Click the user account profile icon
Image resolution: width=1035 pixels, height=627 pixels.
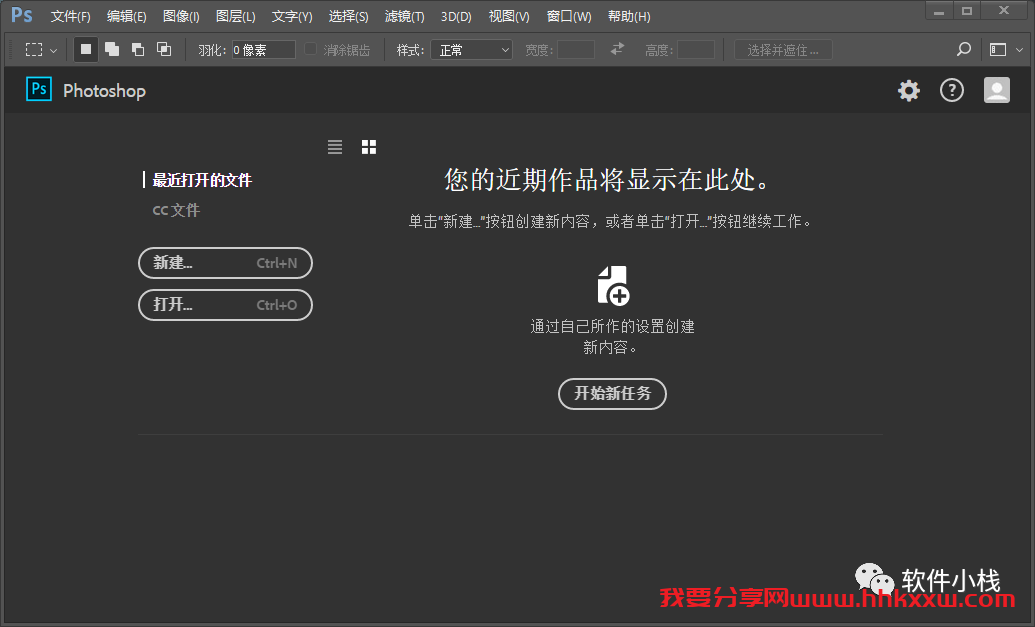(x=997, y=90)
